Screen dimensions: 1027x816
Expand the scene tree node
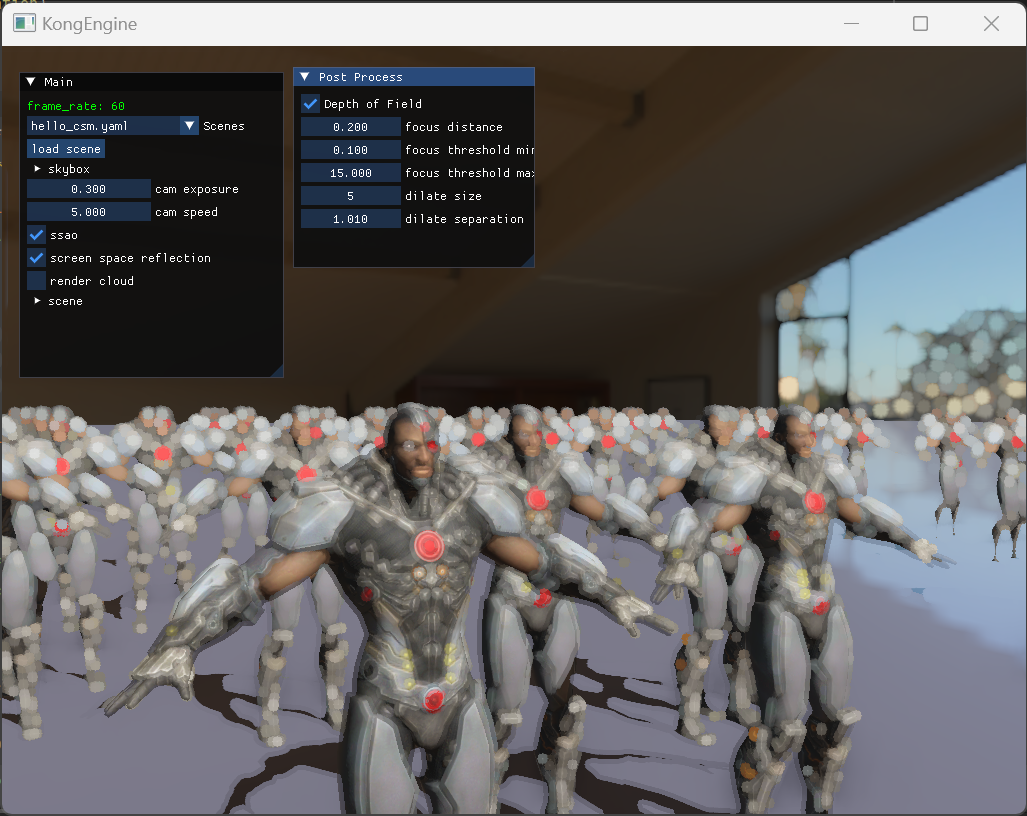pos(37,301)
